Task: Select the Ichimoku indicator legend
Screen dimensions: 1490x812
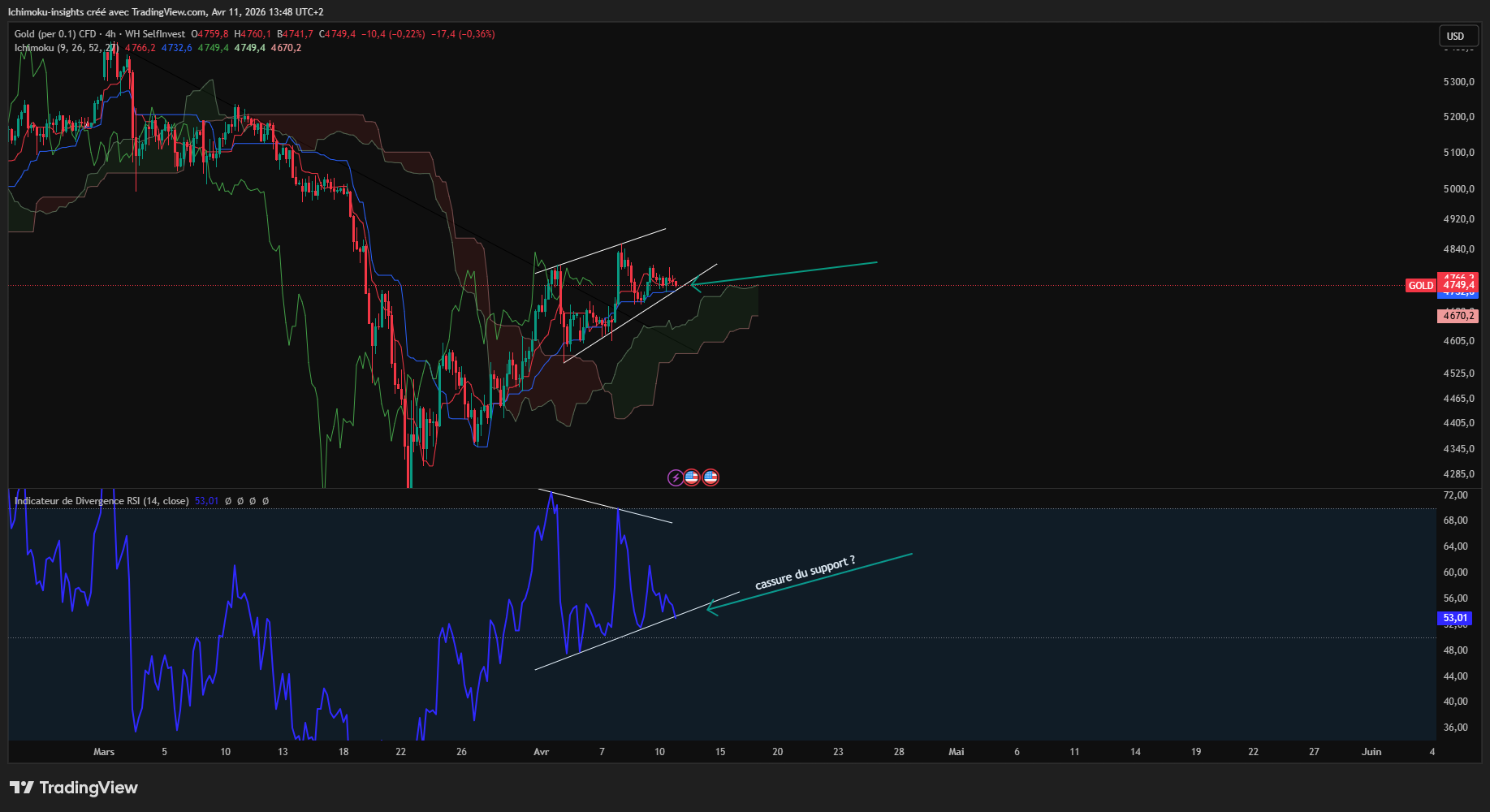Action: coord(65,48)
